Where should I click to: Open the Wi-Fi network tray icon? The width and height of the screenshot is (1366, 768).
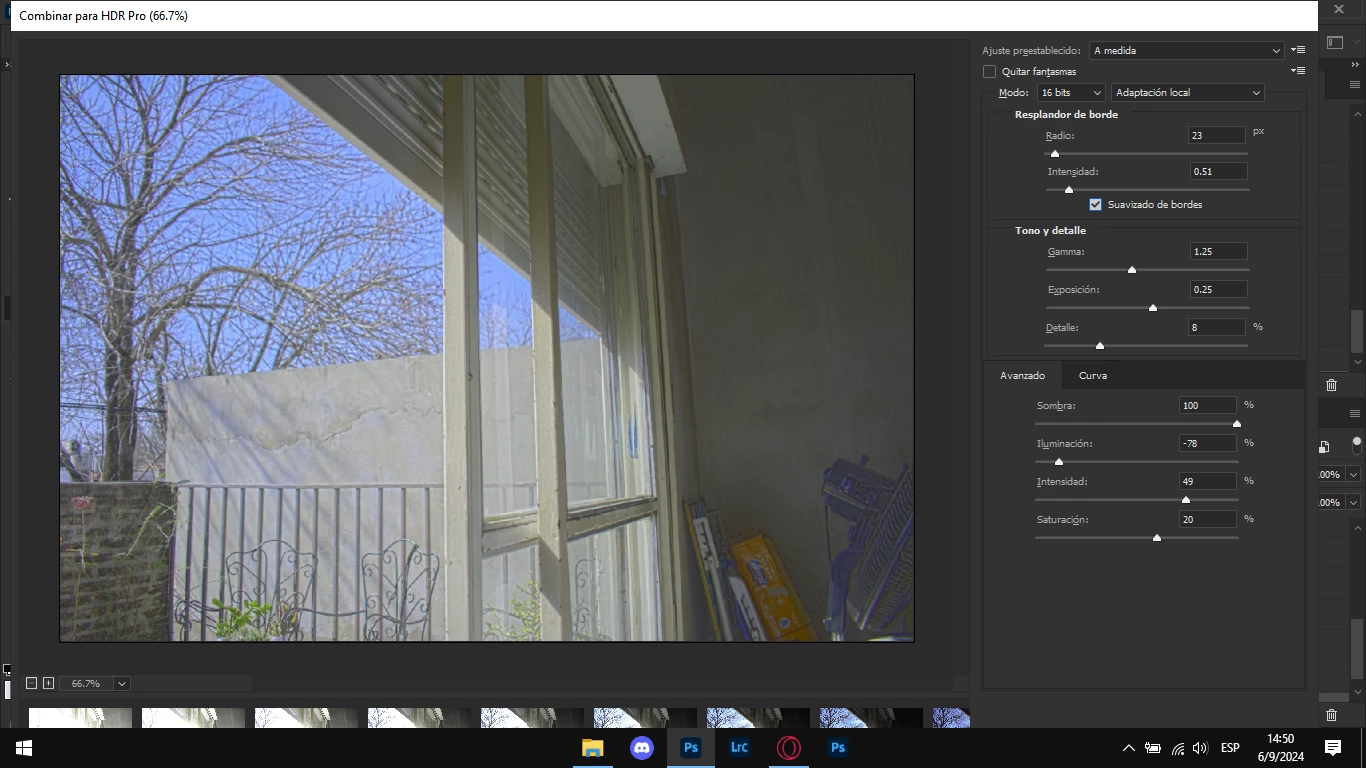point(1177,748)
